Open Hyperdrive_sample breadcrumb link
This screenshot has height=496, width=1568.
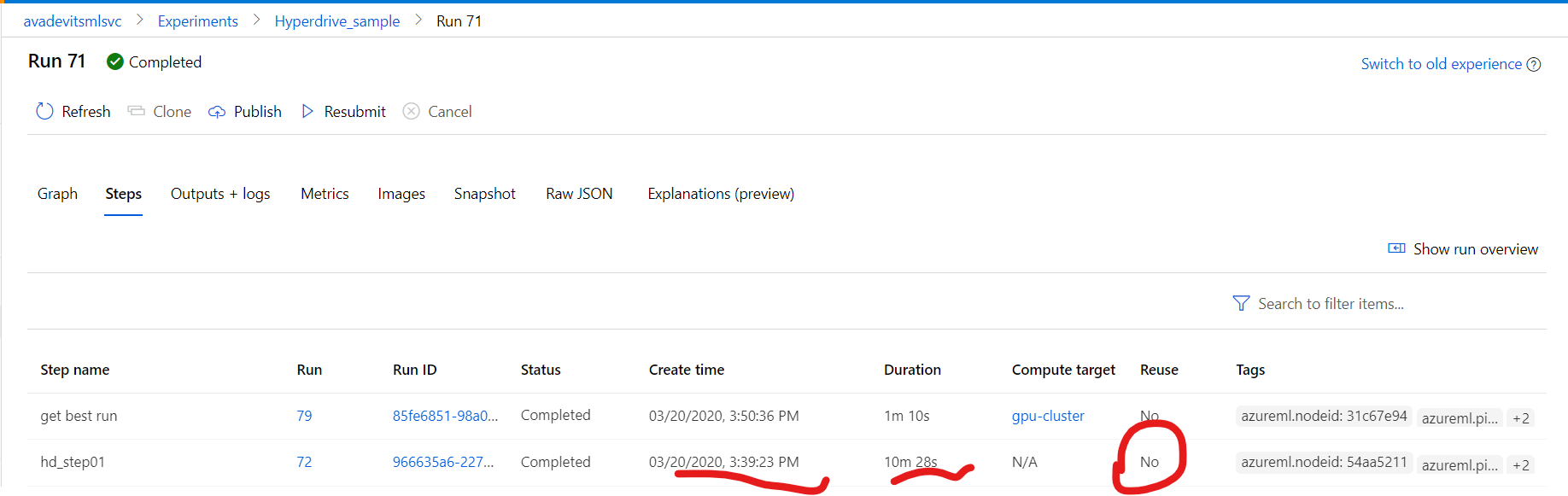click(x=336, y=21)
